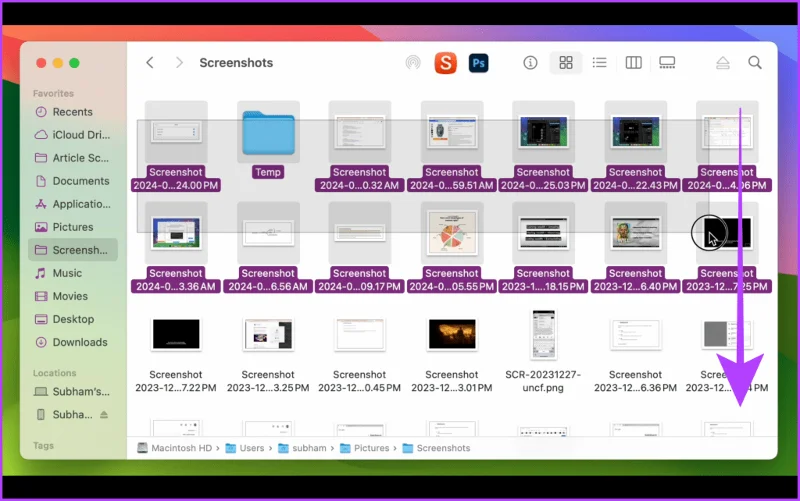This screenshot has height=501, width=800.
Task: Select Screenshot 2023-12...7.22 PM thumbnail
Action: click(176, 334)
